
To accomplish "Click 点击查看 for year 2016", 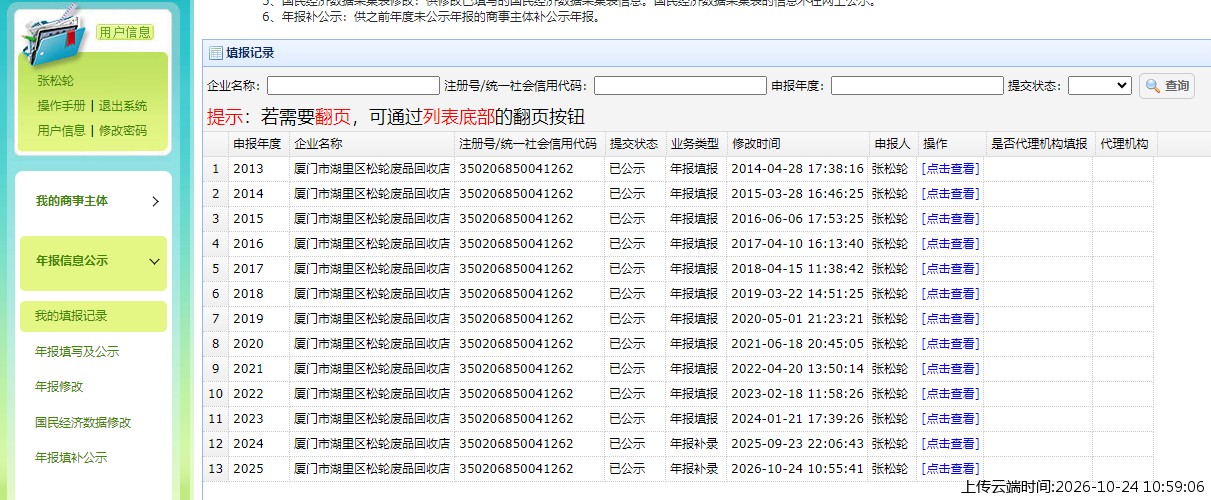I will (950, 244).
